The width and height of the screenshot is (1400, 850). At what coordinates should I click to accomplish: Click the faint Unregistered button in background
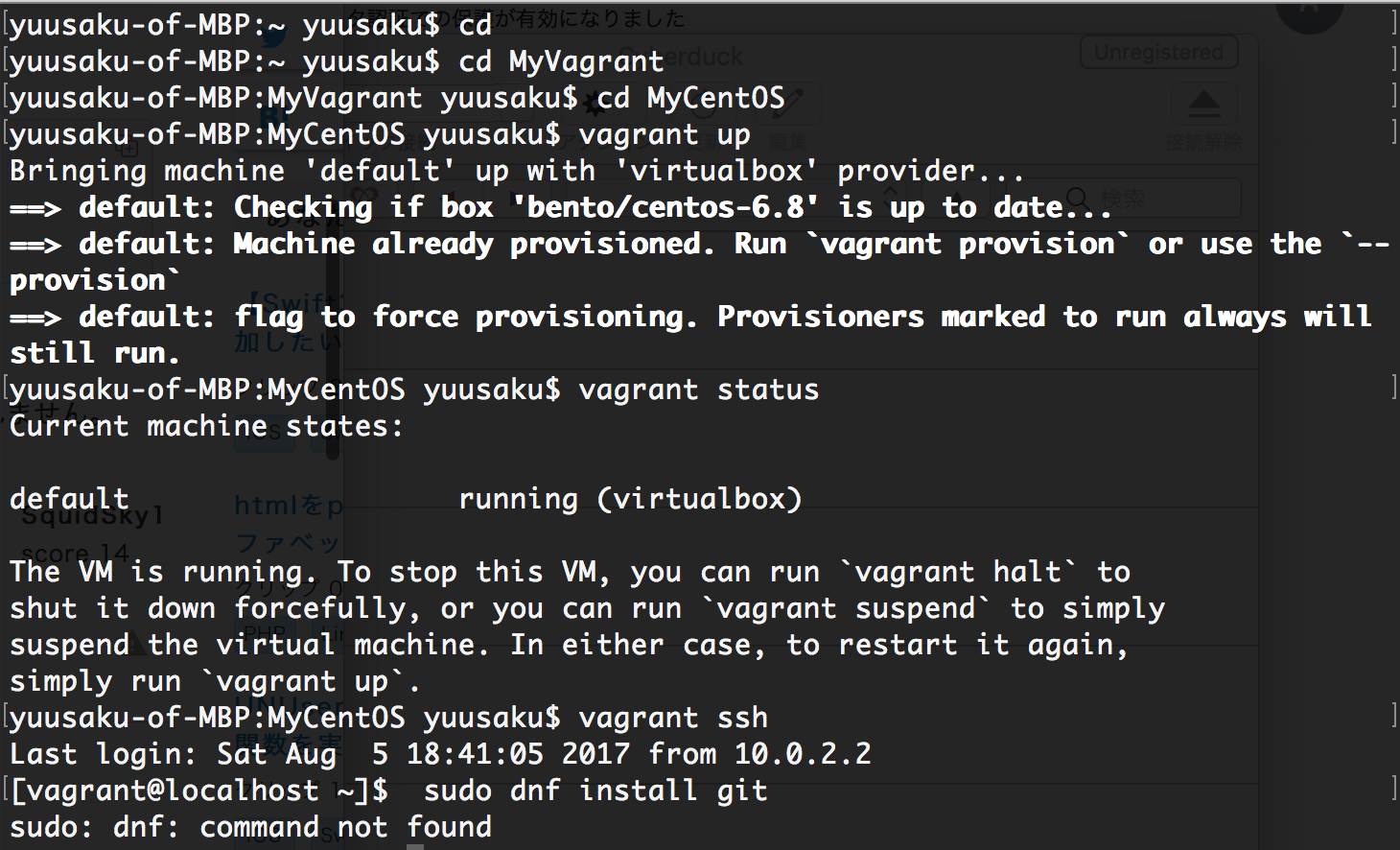tap(1158, 52)
